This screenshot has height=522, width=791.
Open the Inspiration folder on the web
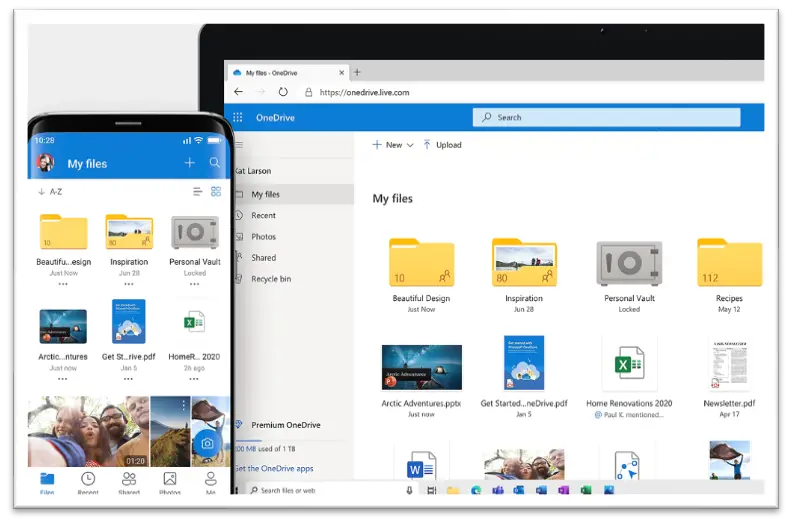tap(524, 262)
